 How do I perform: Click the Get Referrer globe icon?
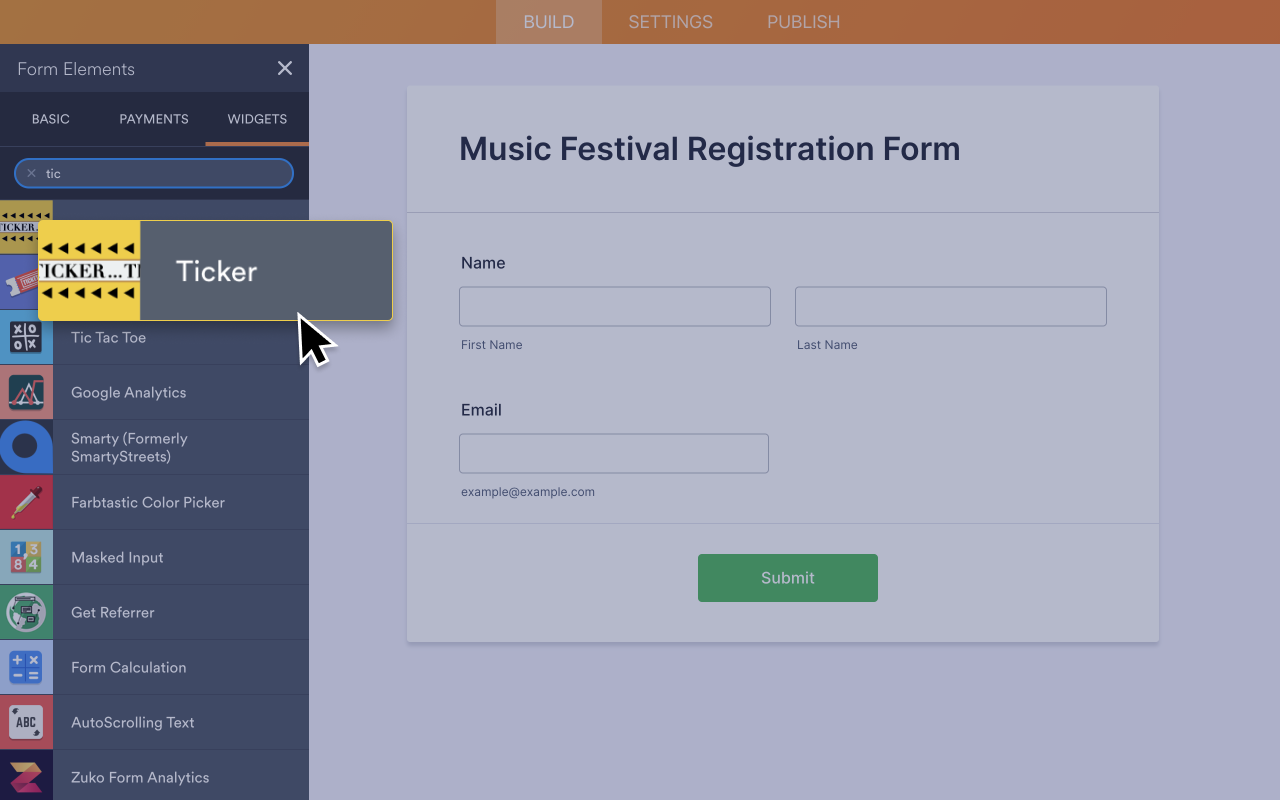[24, 612]
